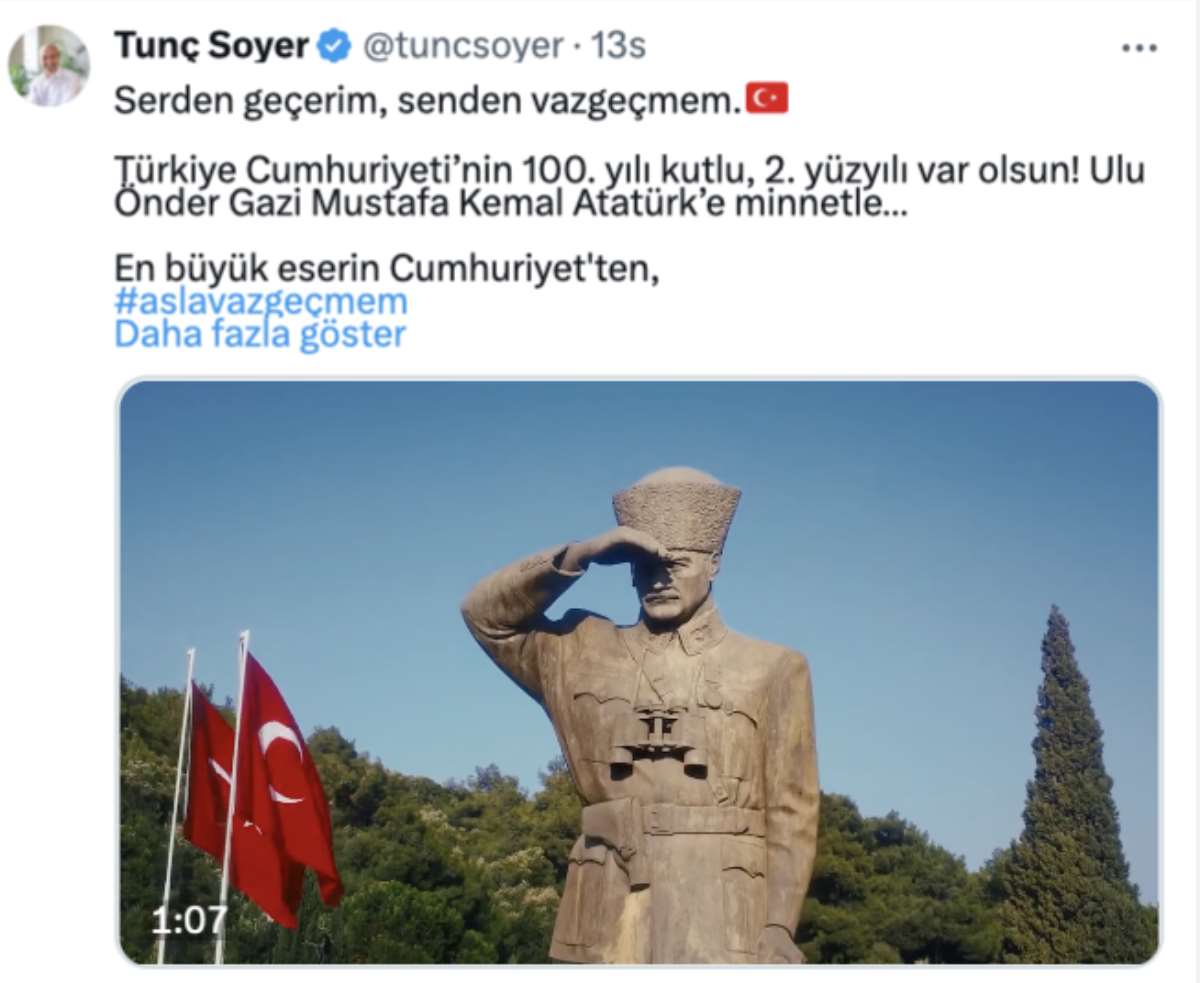Open the #aslavazgeçmem hashtag

pos(261,302)
